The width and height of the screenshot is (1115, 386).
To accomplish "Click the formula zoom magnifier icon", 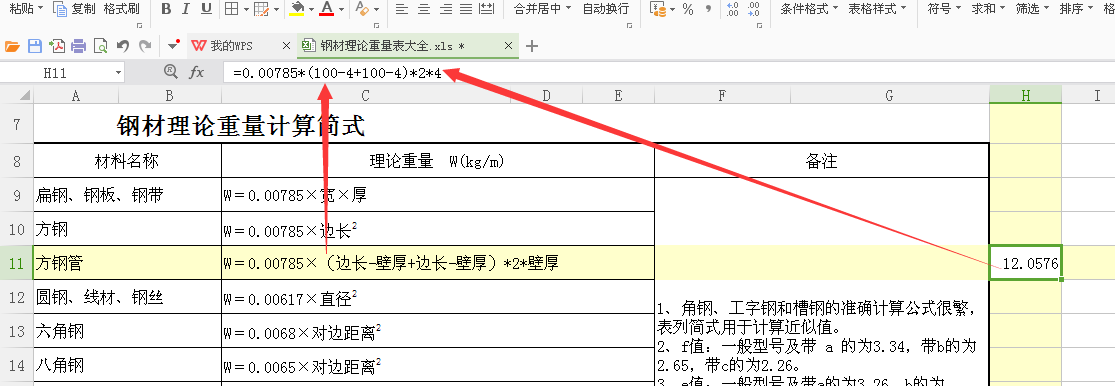I will (171, 71).
